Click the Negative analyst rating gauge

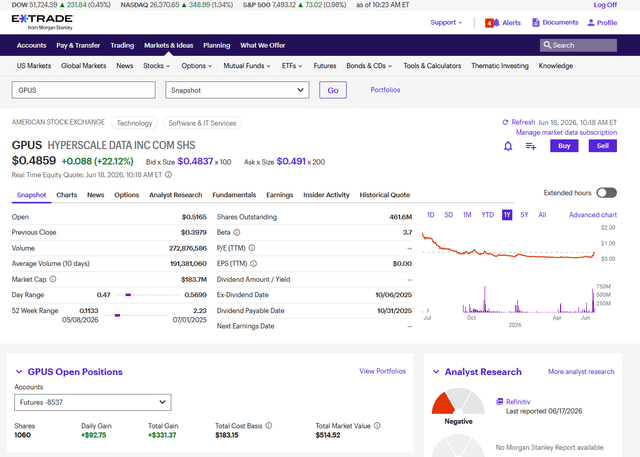coord(458,402)
